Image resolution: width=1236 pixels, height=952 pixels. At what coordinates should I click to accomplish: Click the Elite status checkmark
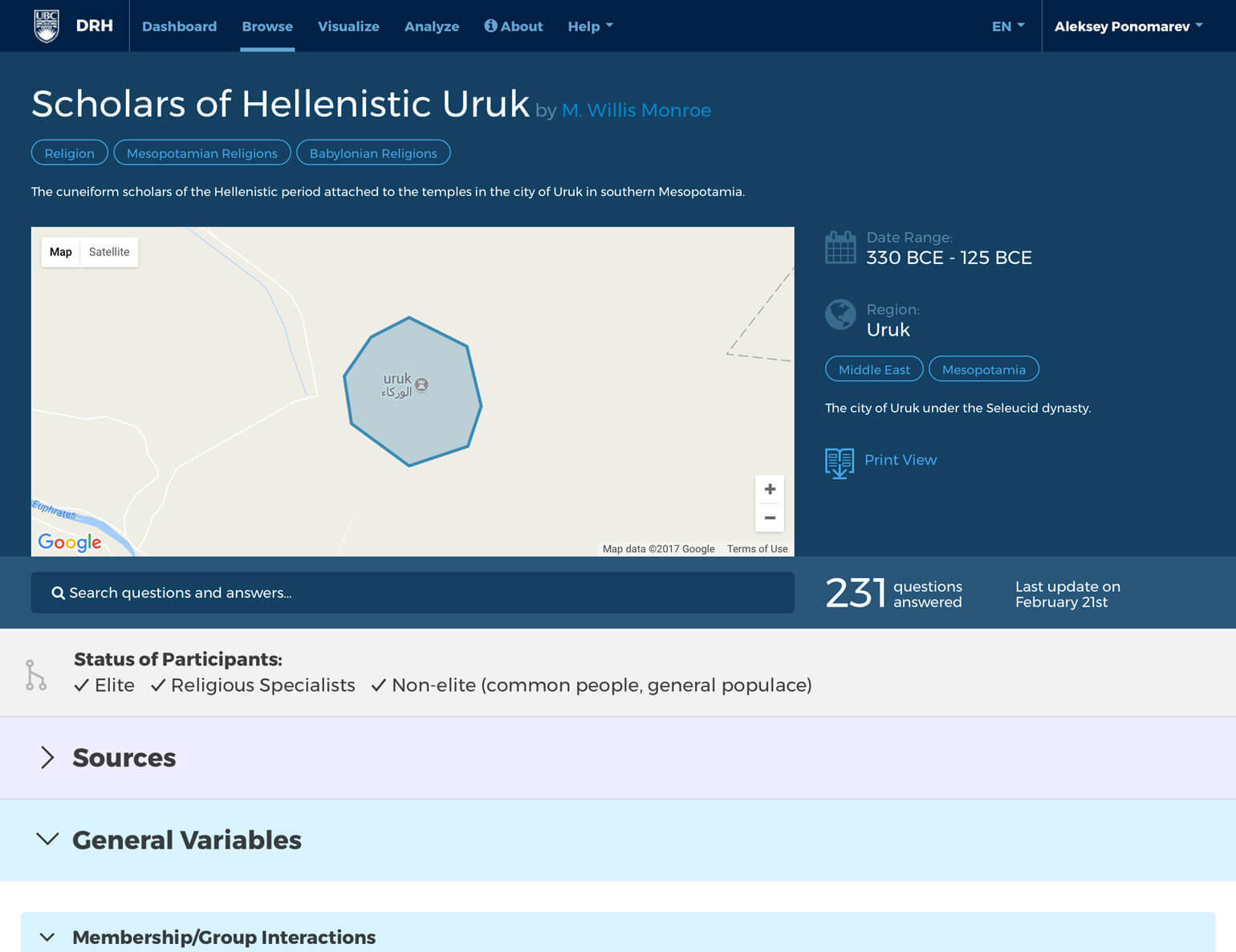pyautogui.click(x=82, y=686)
